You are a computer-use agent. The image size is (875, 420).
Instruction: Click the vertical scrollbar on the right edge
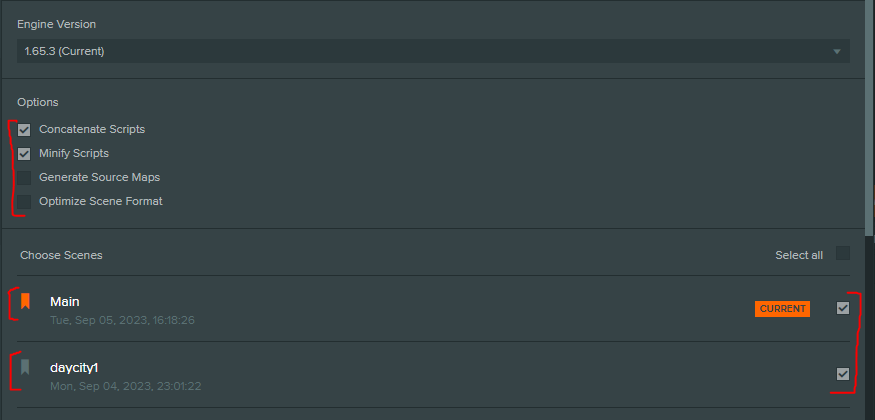pyautogui.click(x=869, y=117)
